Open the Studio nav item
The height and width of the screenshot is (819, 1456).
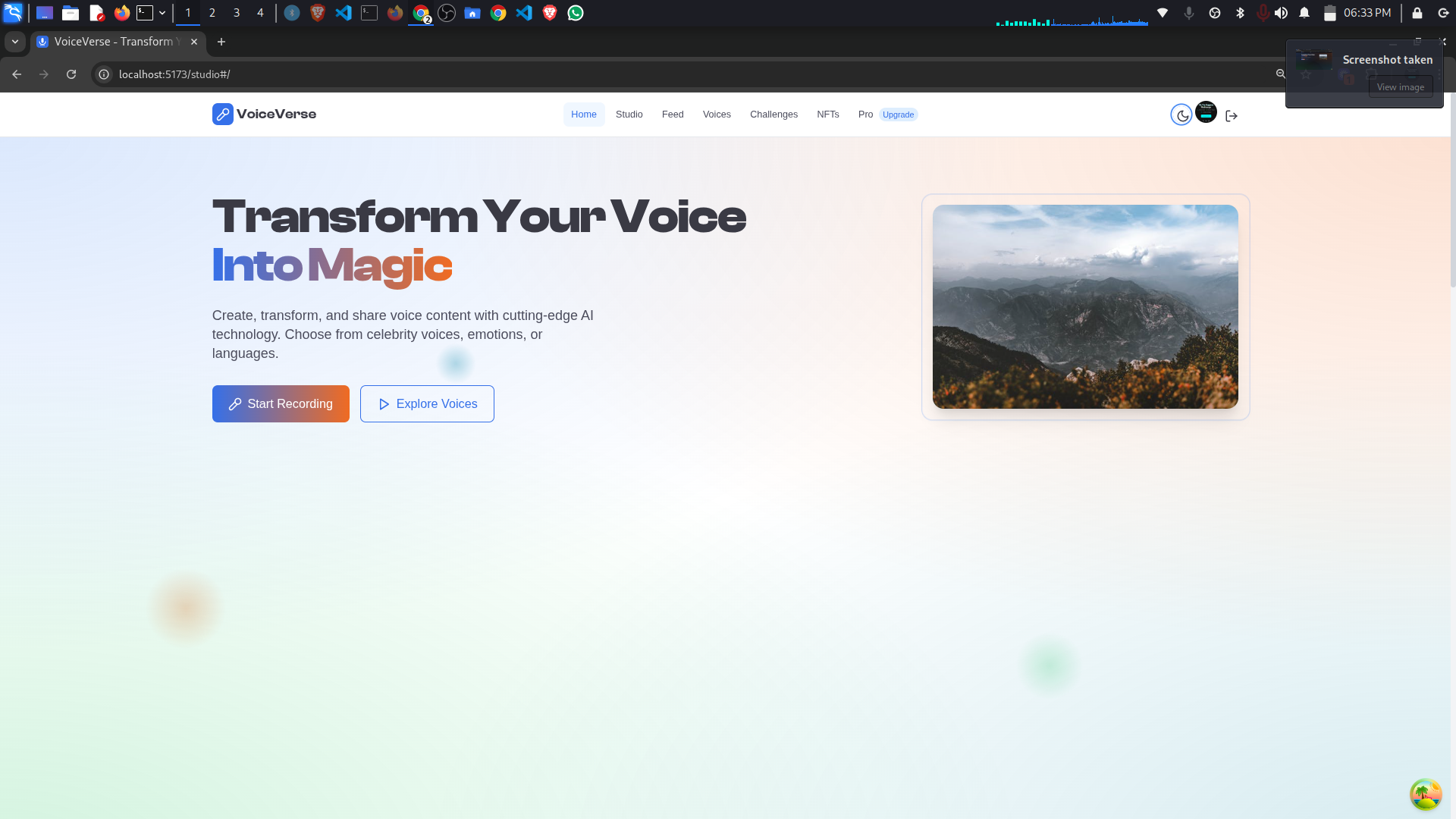coord(629,115)
